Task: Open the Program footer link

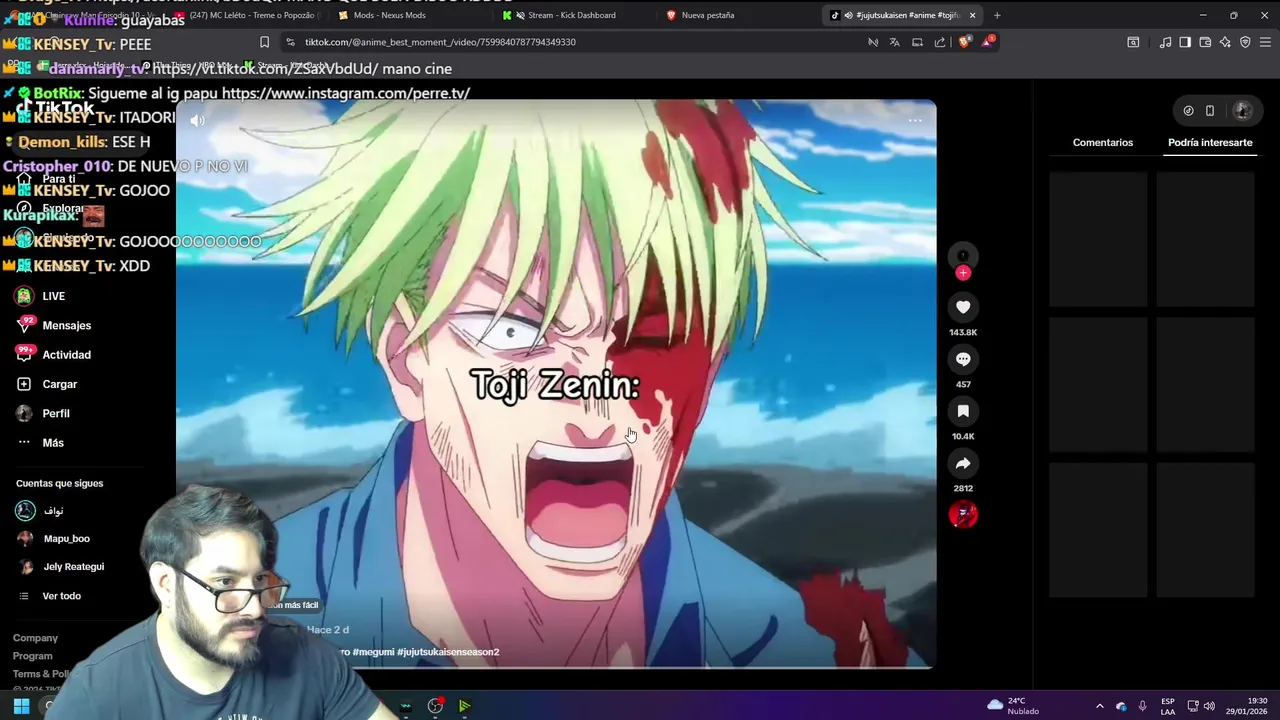Action: click(32, 656)
